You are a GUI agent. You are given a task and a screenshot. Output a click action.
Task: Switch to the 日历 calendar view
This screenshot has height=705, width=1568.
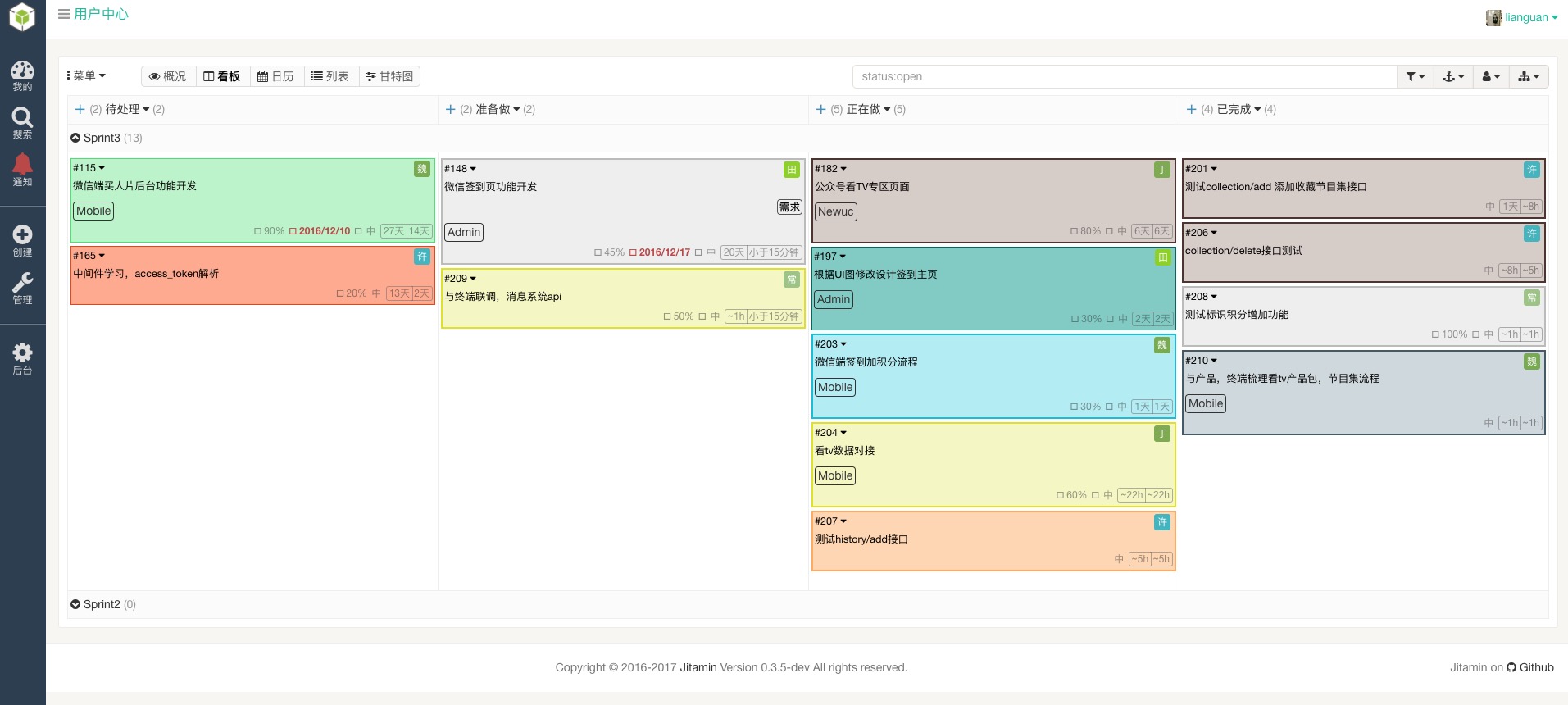[275, 76]
